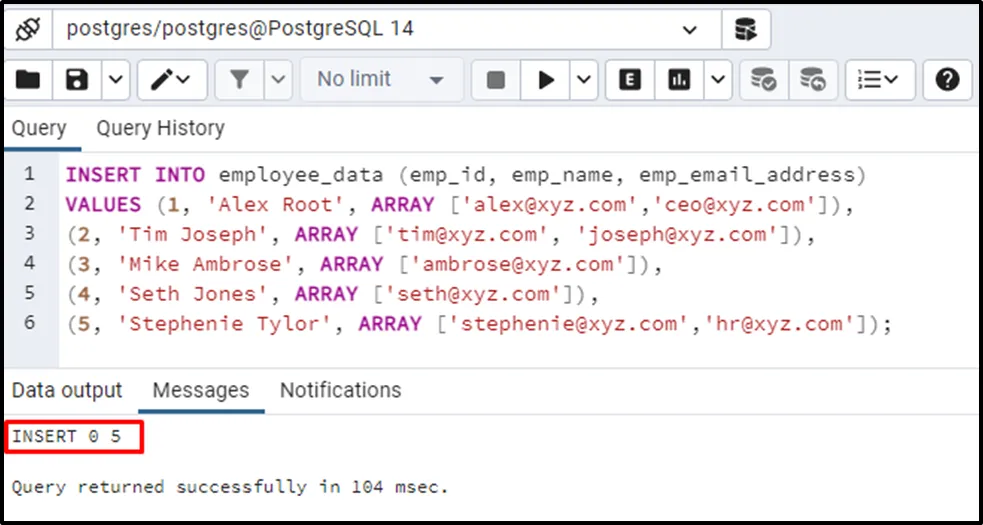The width and height of the screenshot is (983, 525).
Task: Click inside line 1 of query editor
Action: [x=460, y=175]
